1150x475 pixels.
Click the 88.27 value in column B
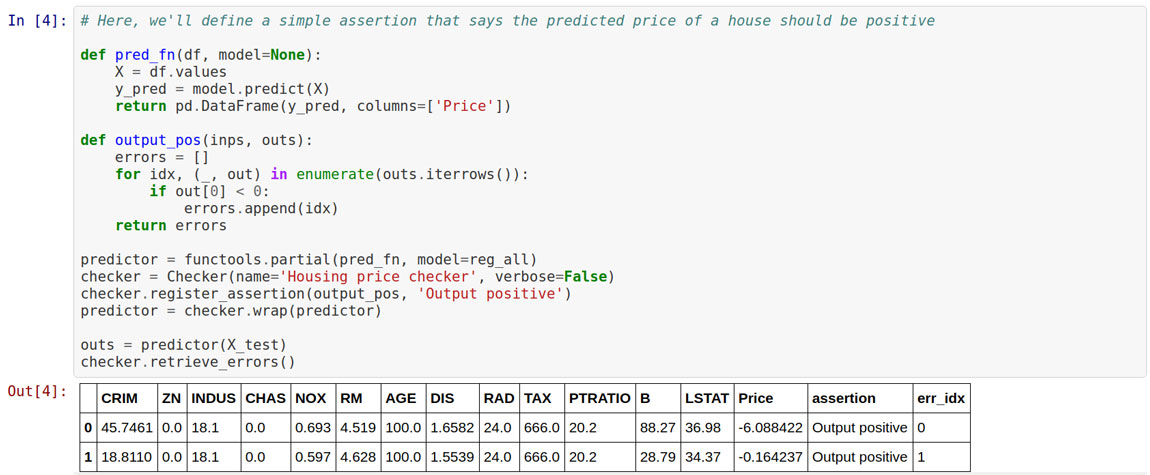[x=657, y=428]
